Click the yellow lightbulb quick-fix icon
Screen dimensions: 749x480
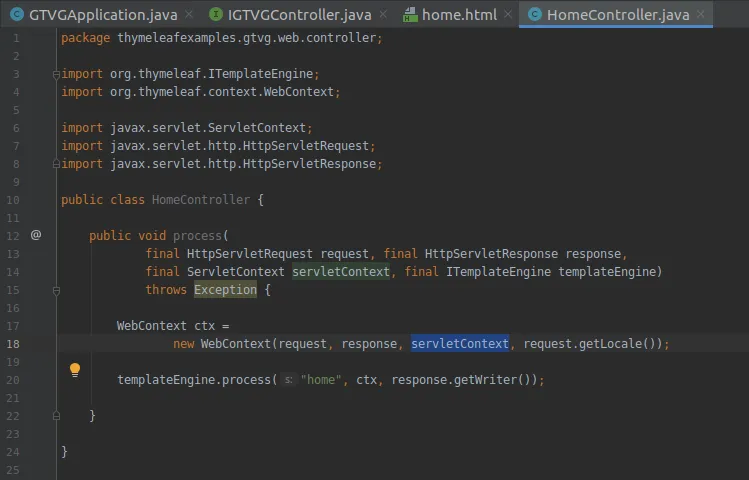pyautogui.click(x=75, y=370)
